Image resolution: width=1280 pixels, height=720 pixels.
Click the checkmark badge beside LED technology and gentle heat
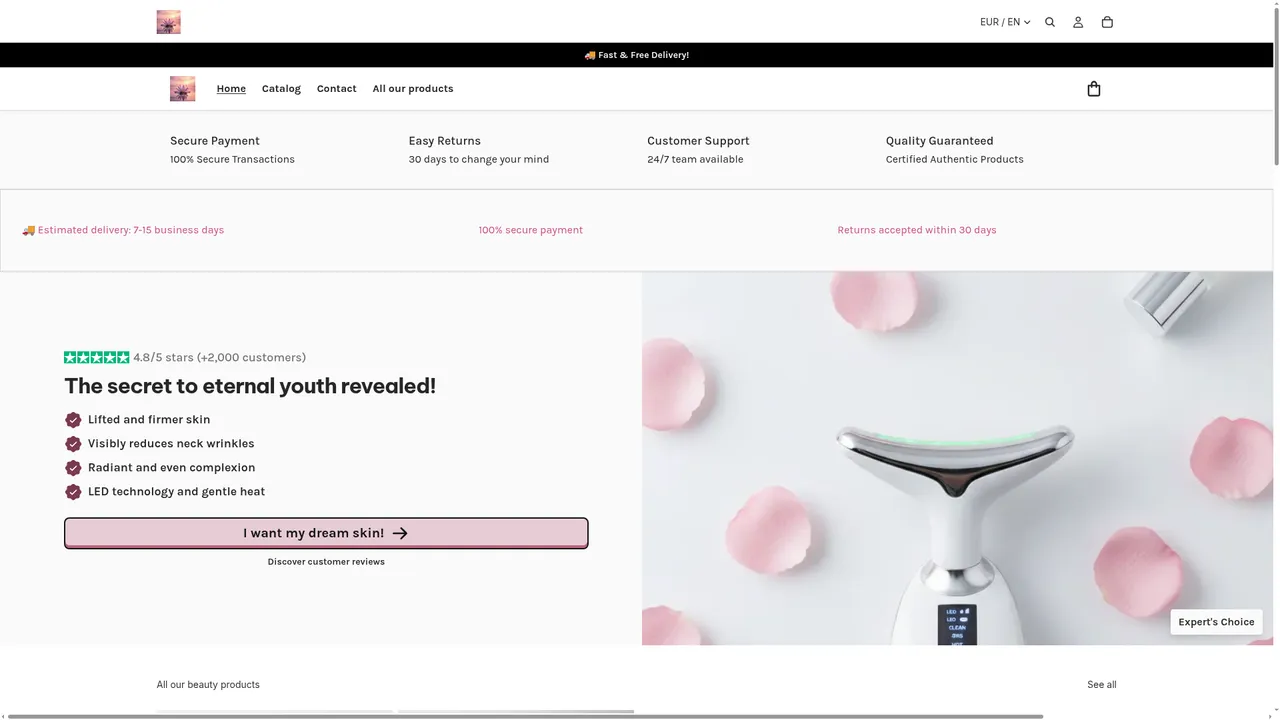[x=73, y=492]
